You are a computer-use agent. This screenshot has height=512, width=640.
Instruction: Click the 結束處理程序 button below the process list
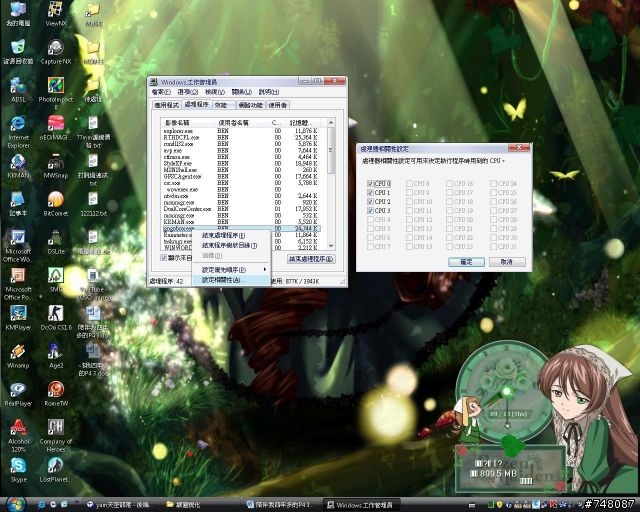(x=311, y=259)
